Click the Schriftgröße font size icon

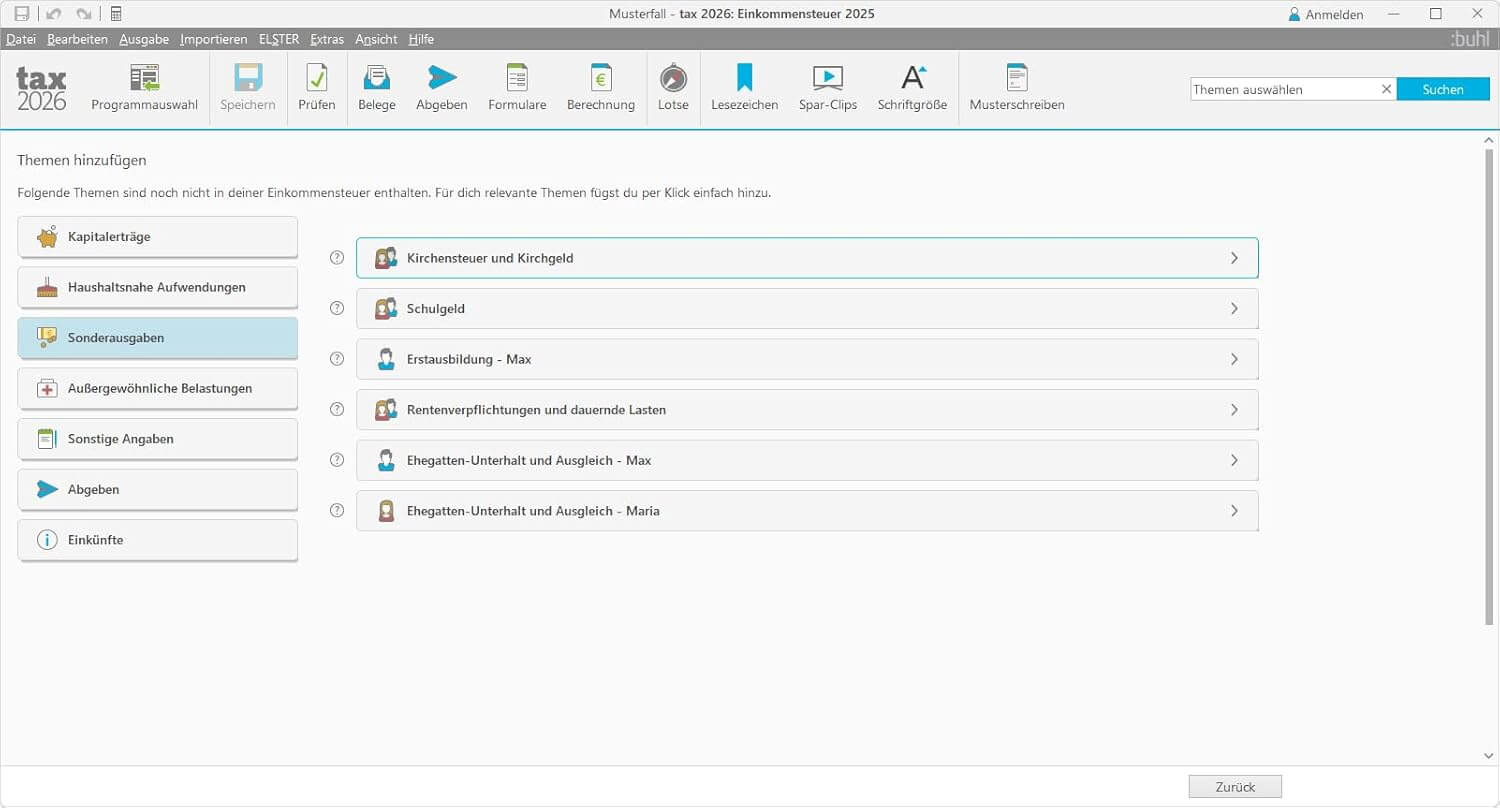(x=912, y=79)
